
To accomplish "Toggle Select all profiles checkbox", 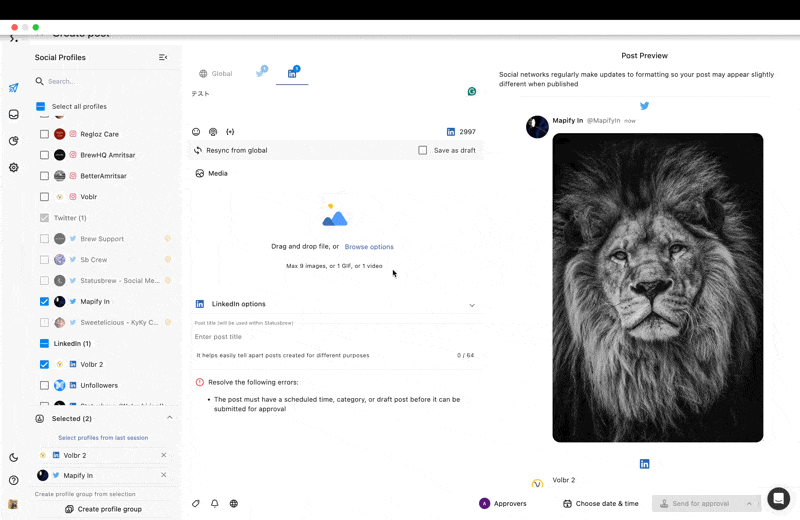I will point(41,106).
